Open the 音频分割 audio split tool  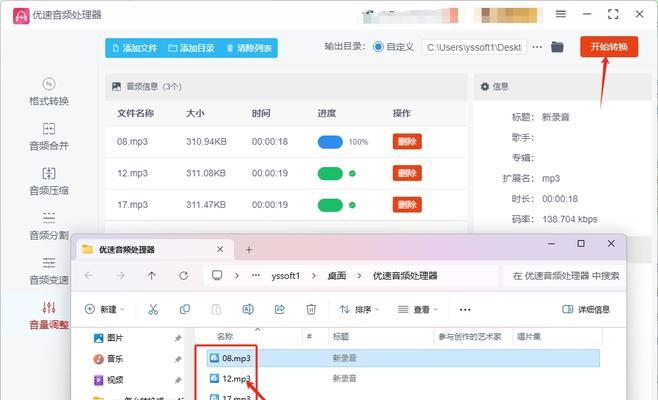coord(49,226)
